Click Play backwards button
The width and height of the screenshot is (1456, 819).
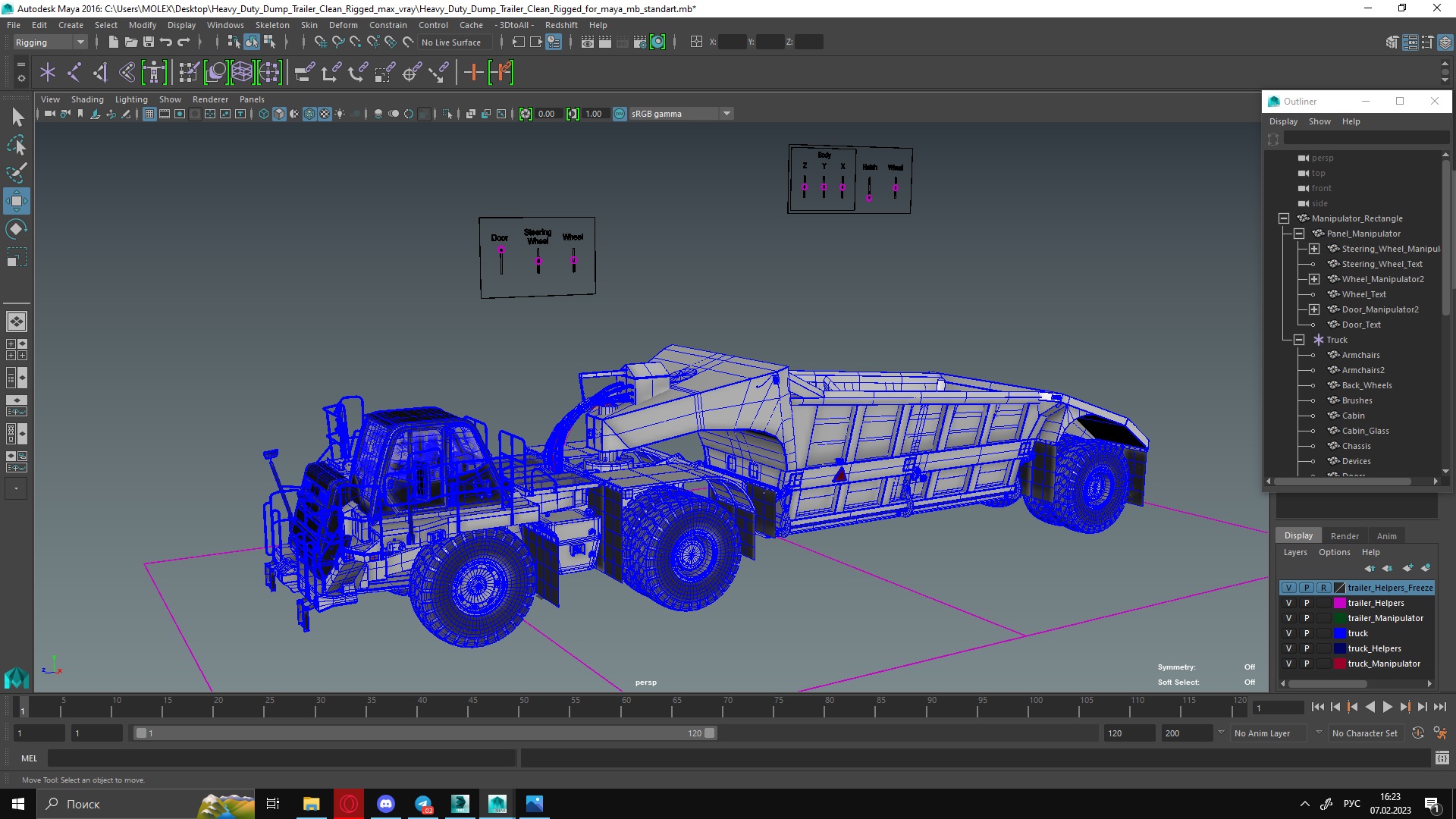pyautogui.click(x=1370, y=707)
